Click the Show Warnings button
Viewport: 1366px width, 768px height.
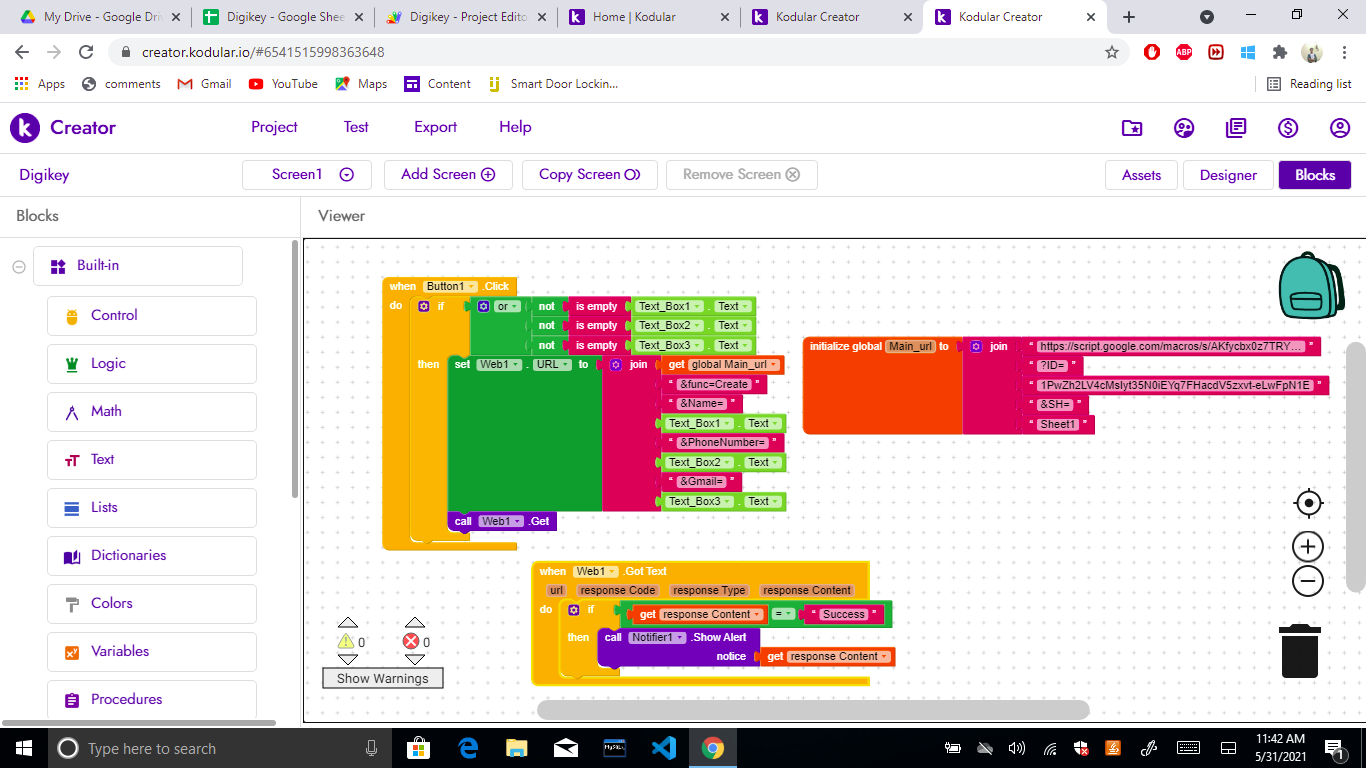click(382, 678)
